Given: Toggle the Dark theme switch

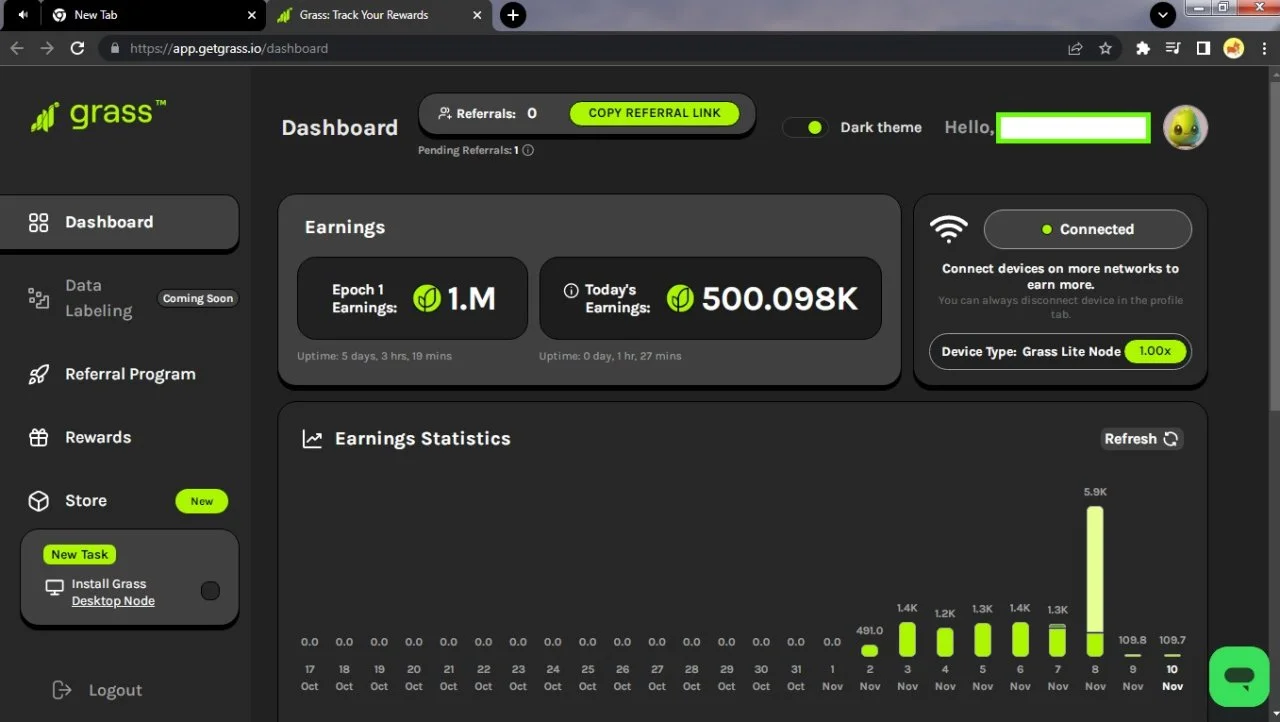Looking at the screenshot, I should point(805,127).
